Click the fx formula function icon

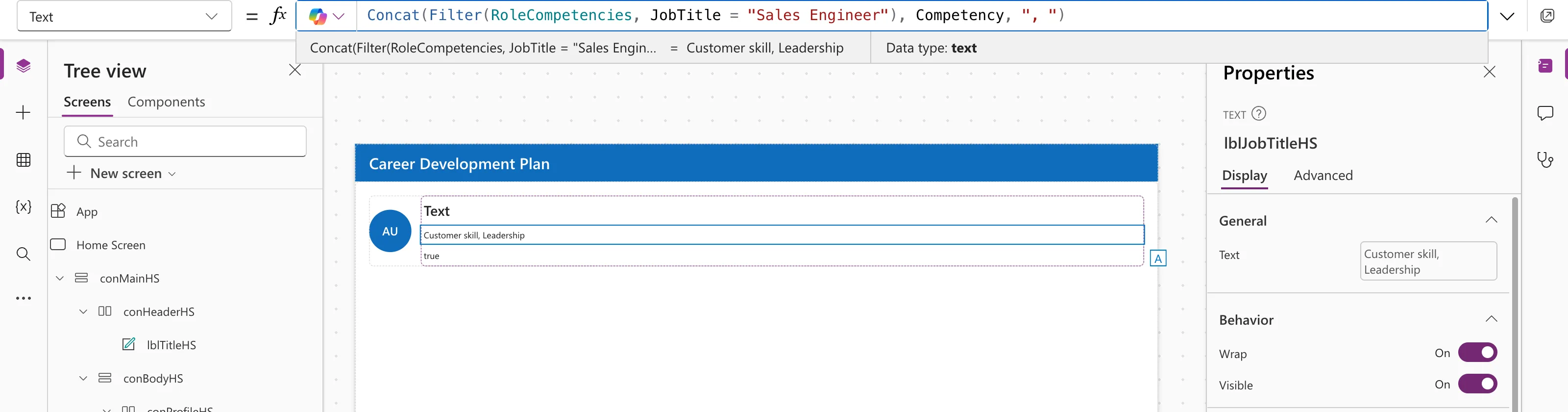[x=278, y=16]
